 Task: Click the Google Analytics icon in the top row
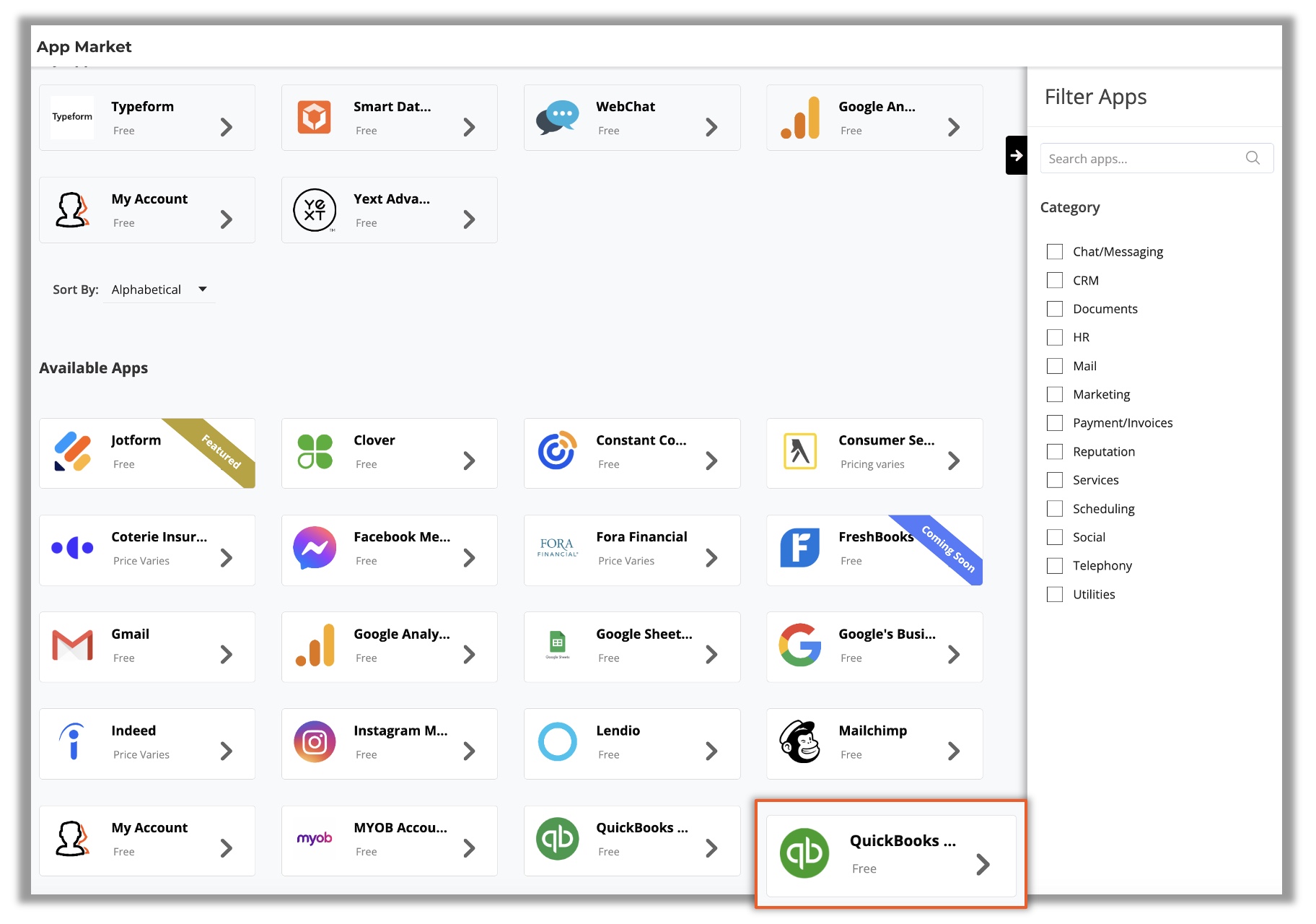click(800, 117)
